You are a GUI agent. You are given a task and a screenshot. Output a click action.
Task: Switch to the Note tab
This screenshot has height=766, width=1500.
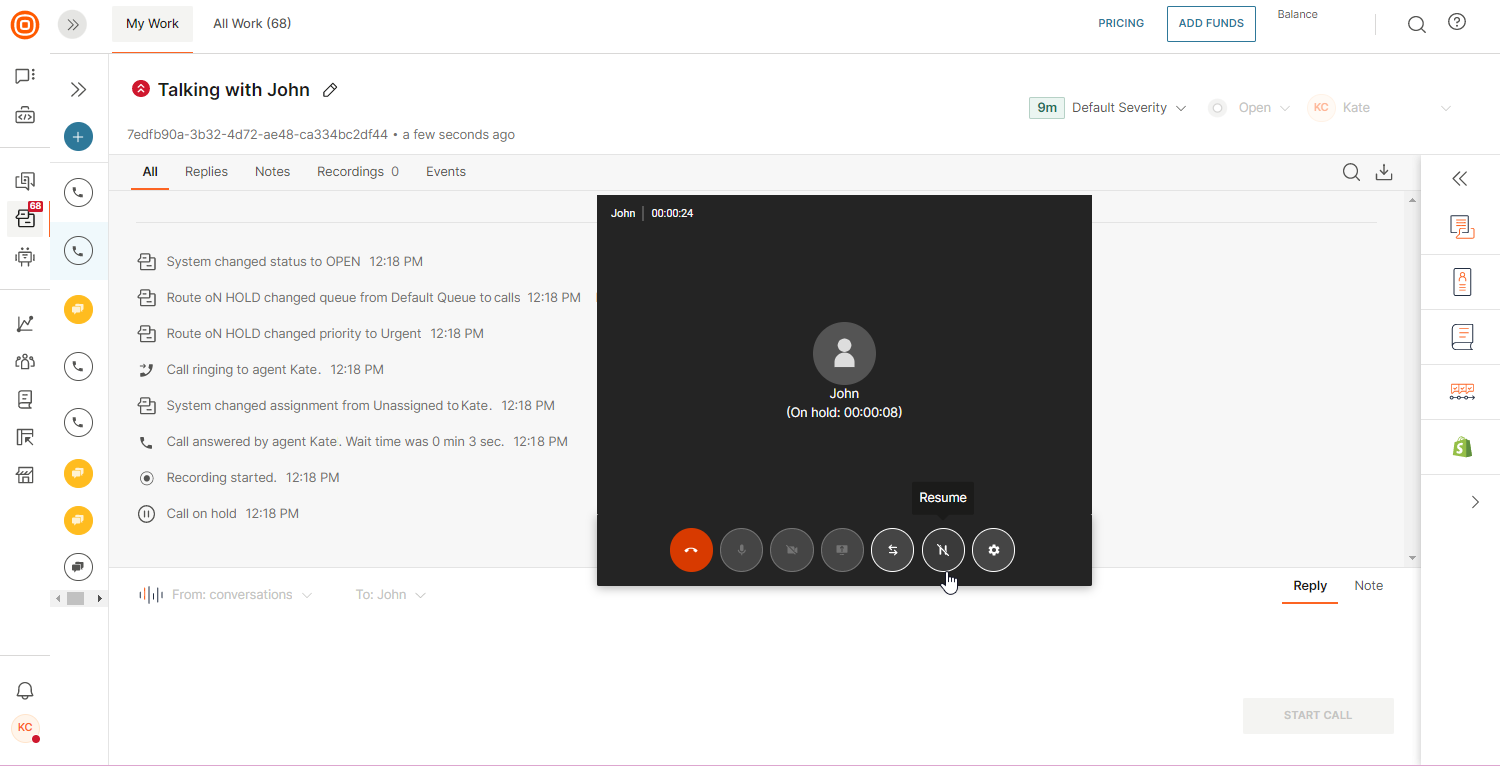[x=1368, y=586]
